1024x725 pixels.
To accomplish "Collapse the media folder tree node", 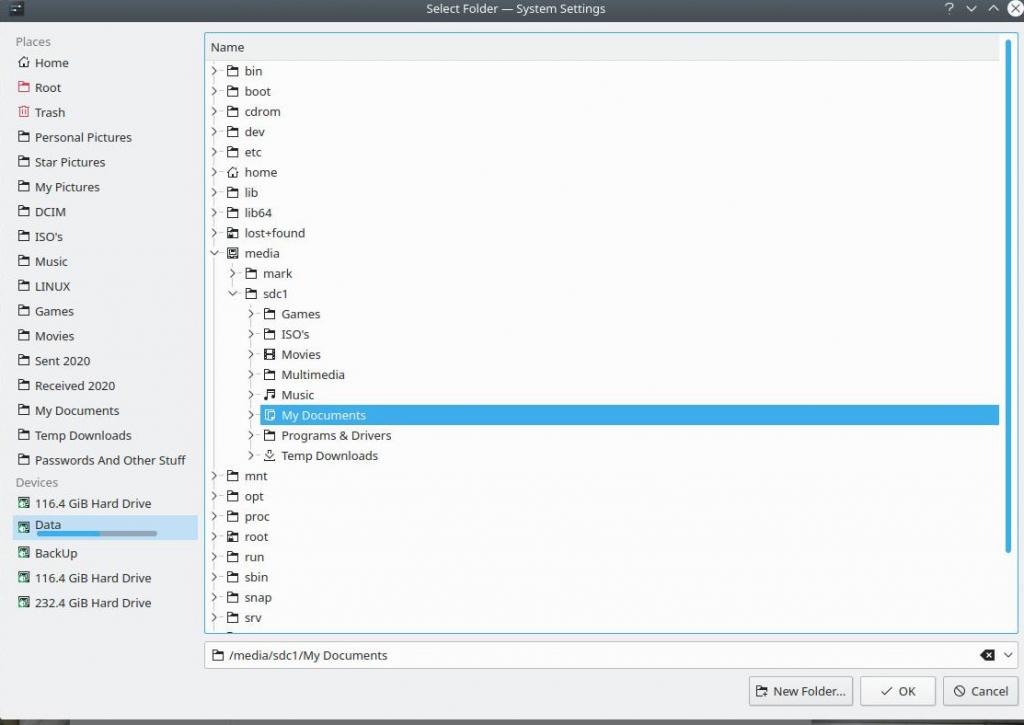I will (x=215, y=254).
